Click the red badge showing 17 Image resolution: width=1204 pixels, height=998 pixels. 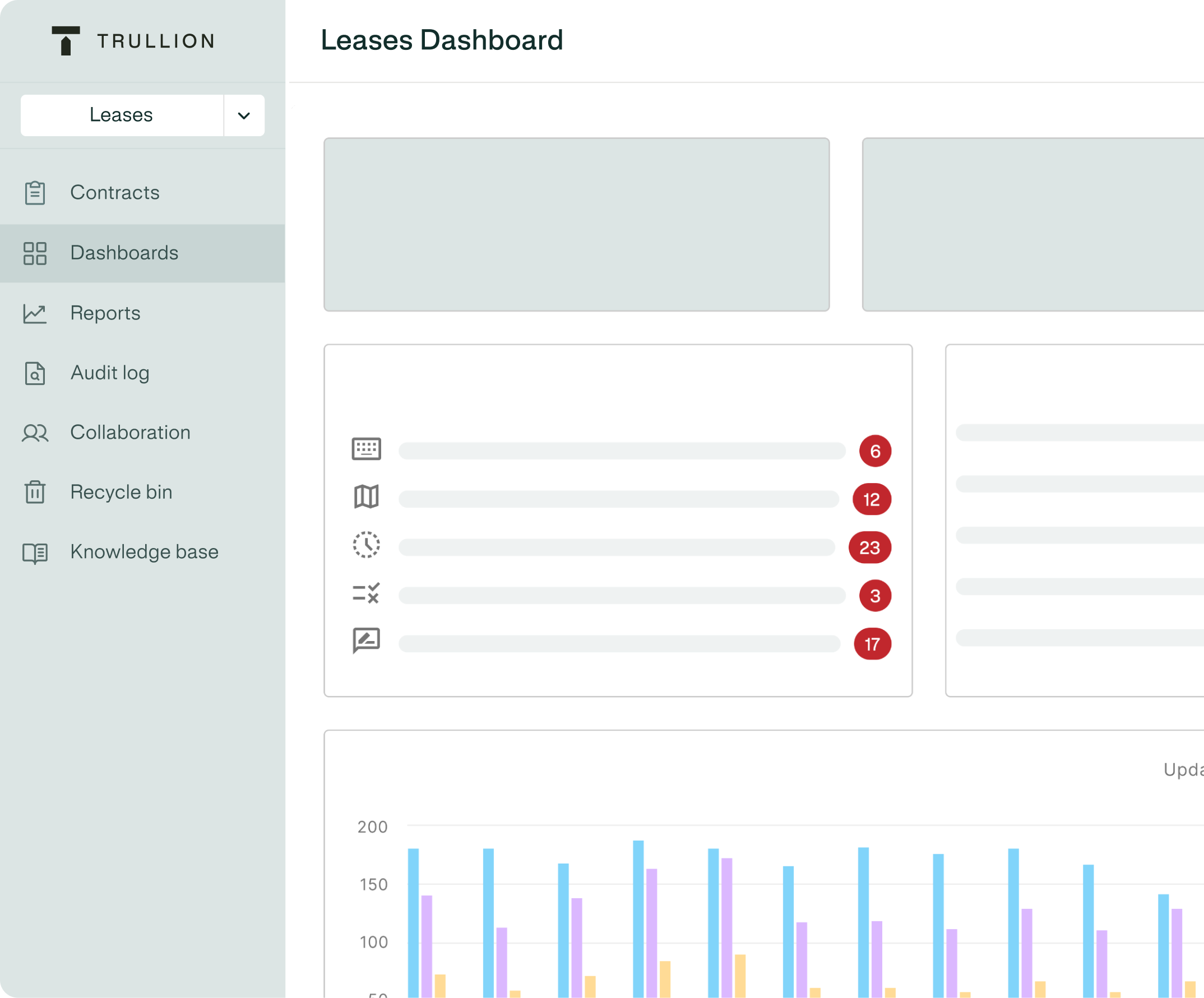click(873, 644)
